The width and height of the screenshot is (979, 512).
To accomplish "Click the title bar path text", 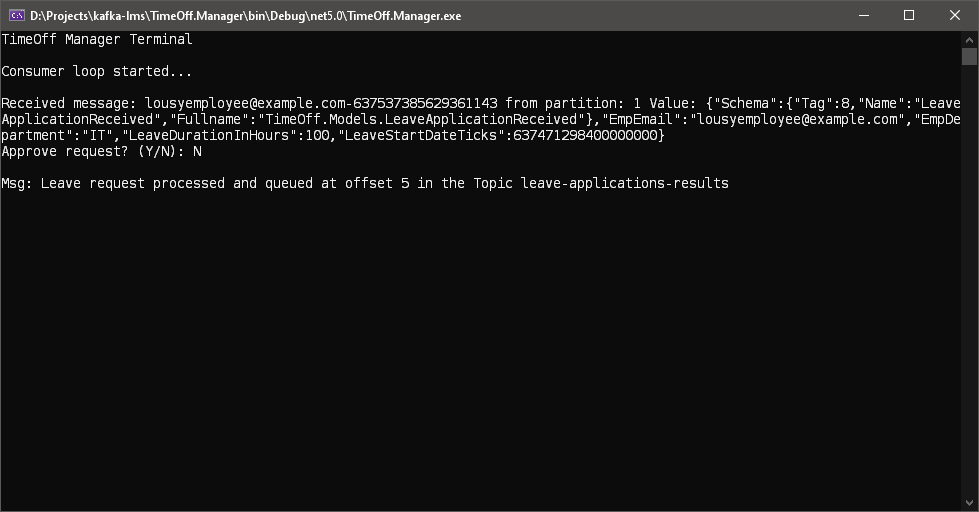I will [x=245, y=16].
